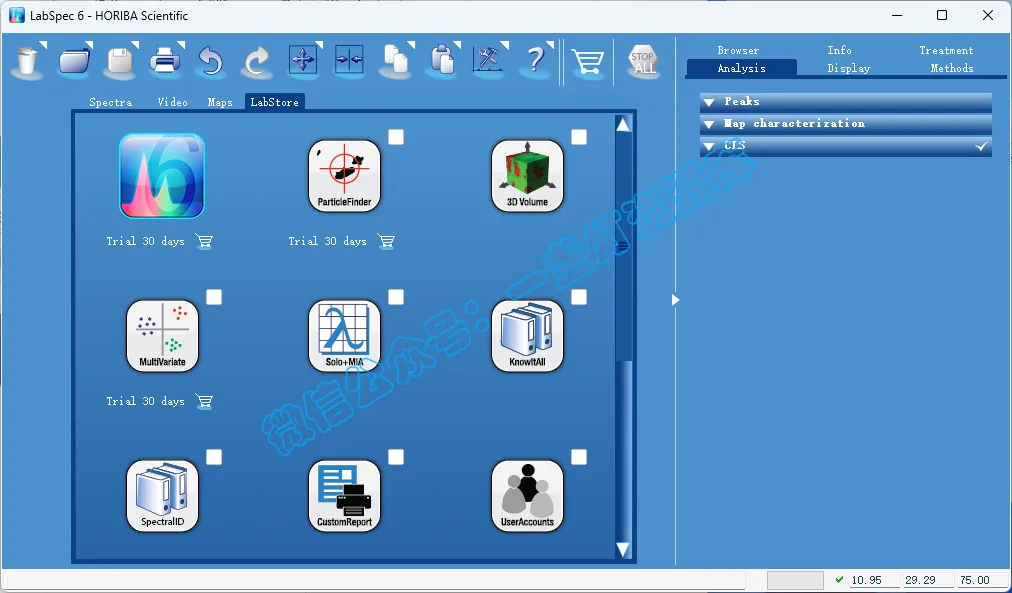Click the STOP ALL button
Image resolution: width=1012 pixels, height=593 pixels.
(x=643, y=62)
